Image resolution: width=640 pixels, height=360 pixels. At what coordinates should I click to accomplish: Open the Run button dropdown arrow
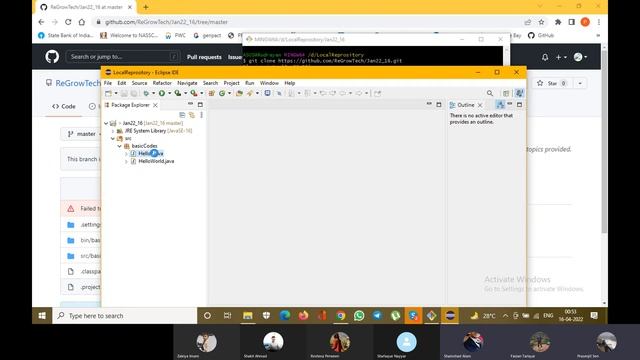[169, 93]
